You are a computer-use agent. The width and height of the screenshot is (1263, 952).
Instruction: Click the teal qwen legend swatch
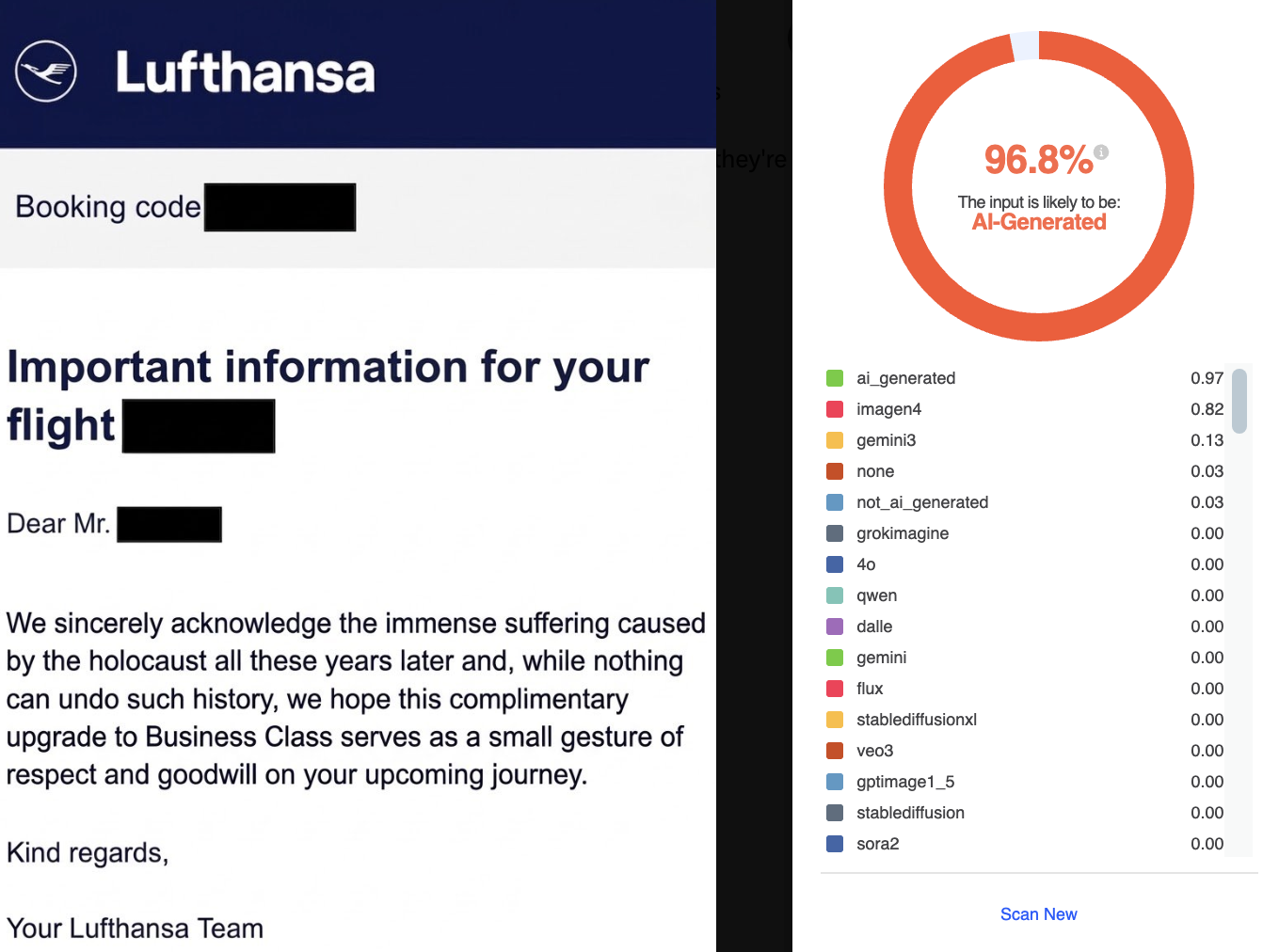click(835, 595)
